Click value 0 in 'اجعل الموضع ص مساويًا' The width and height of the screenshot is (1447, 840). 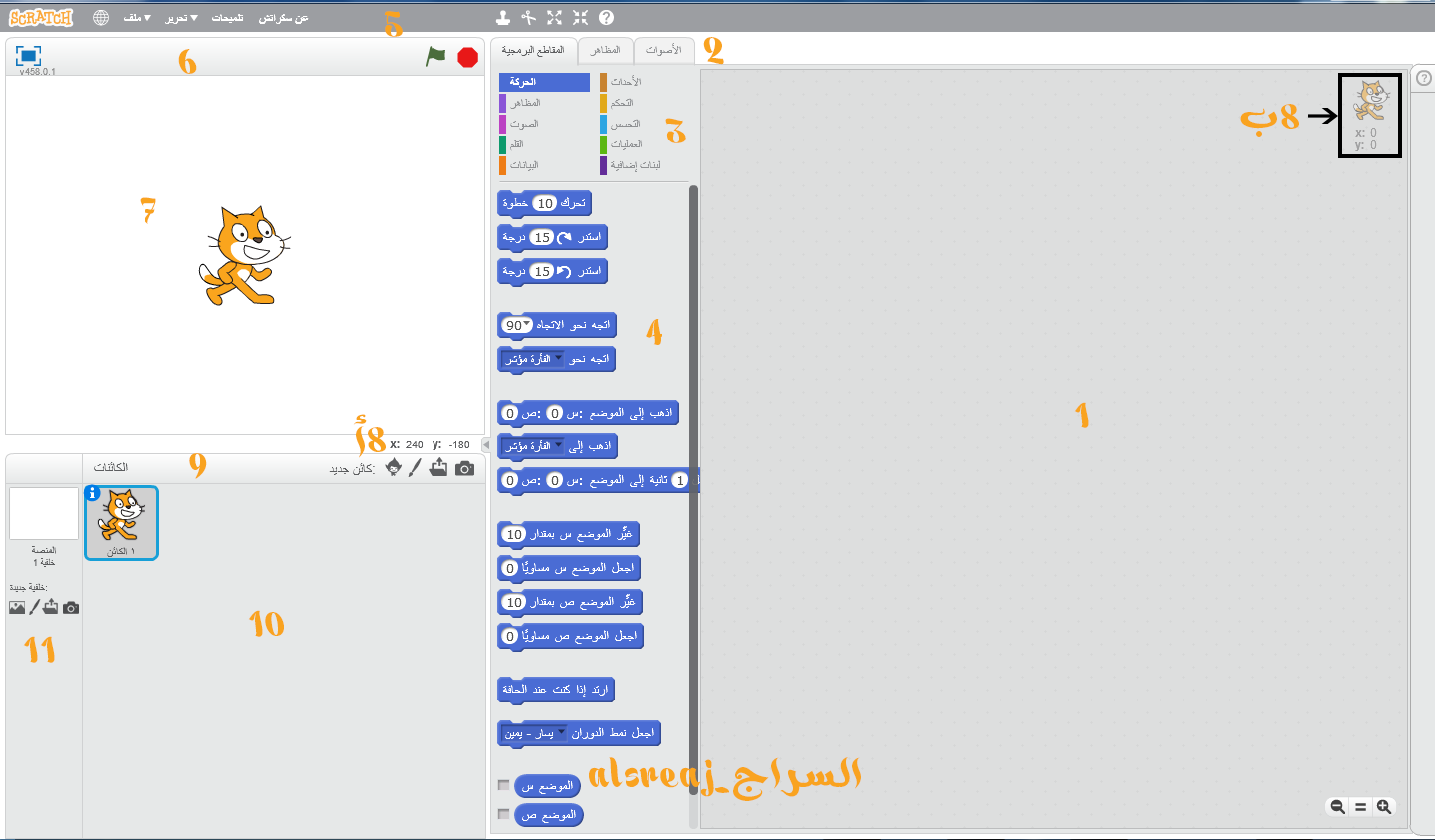click(x=510, y=636)
